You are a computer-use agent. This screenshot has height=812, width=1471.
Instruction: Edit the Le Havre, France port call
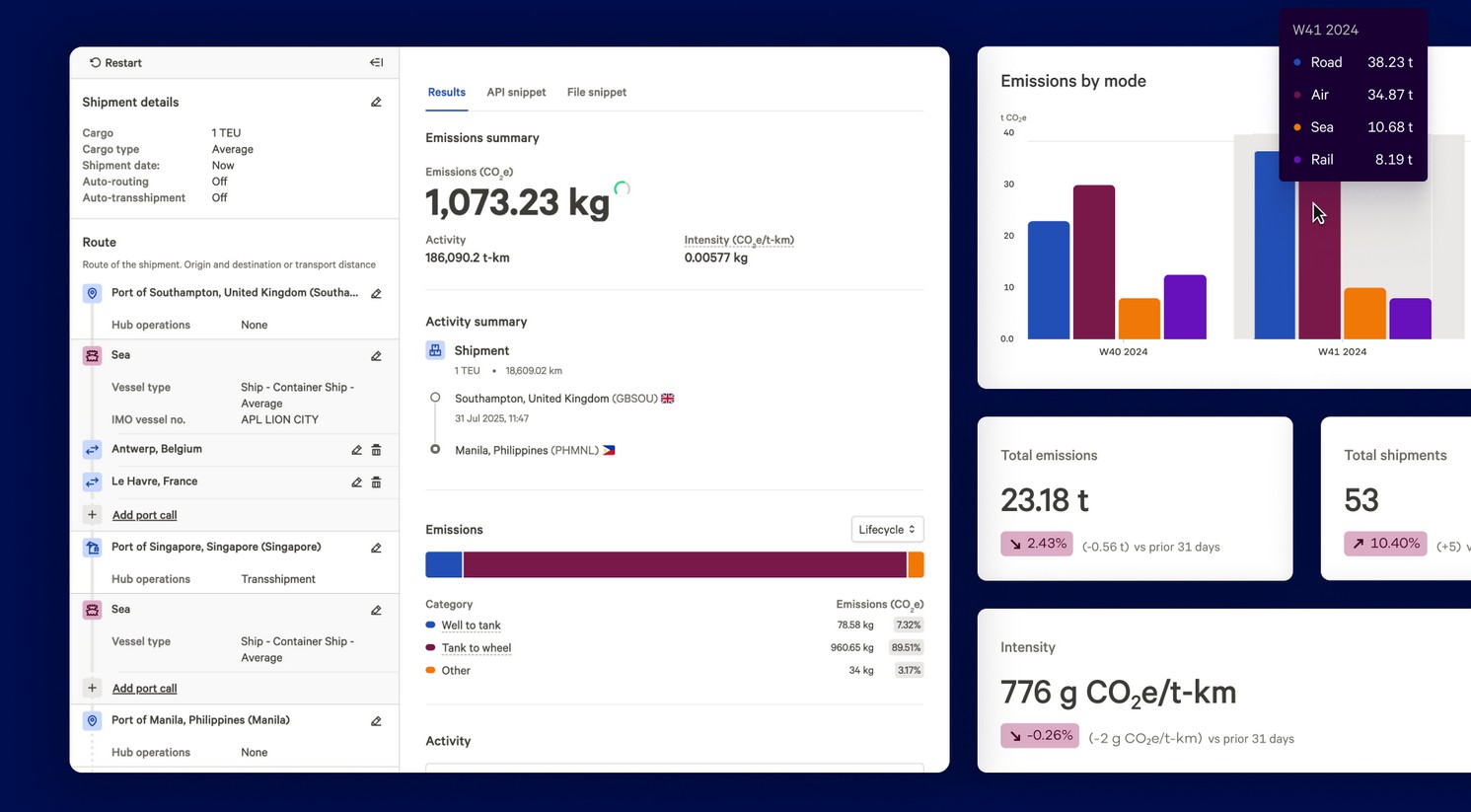coord(356,482)
